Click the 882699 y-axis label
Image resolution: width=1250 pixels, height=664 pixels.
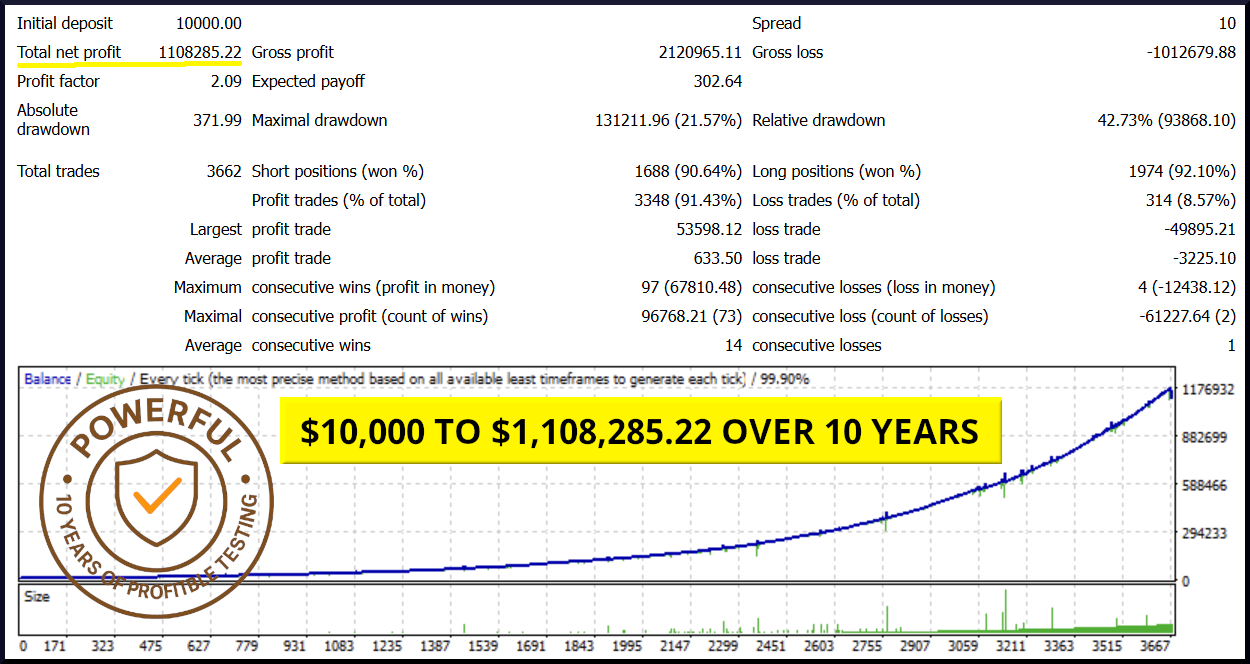tap(1207, 437)
